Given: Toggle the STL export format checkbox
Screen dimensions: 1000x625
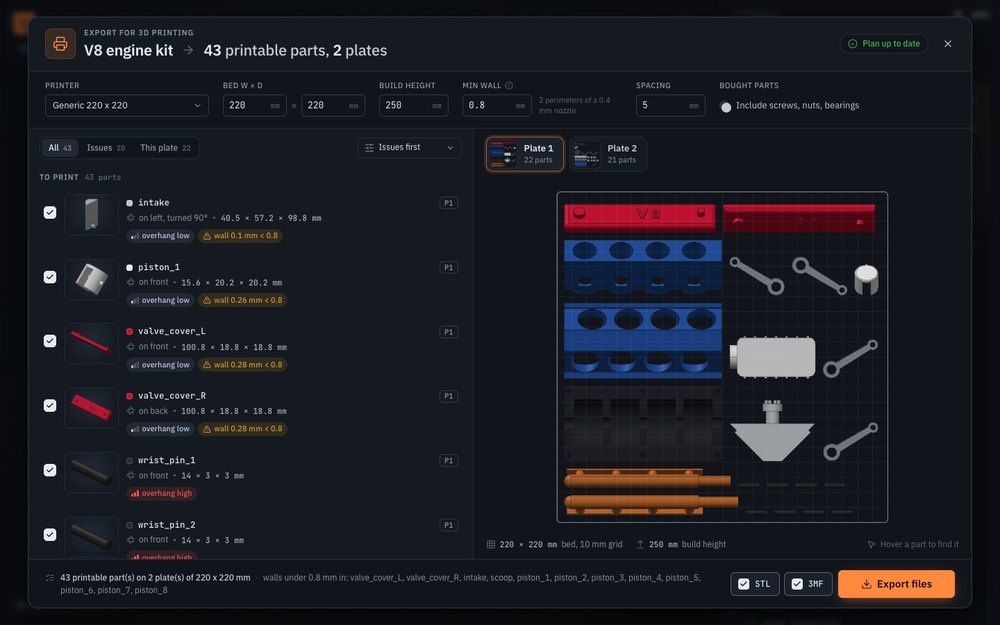Looking at the screenshot, I should pyautogui.click(x=755, y=584).
